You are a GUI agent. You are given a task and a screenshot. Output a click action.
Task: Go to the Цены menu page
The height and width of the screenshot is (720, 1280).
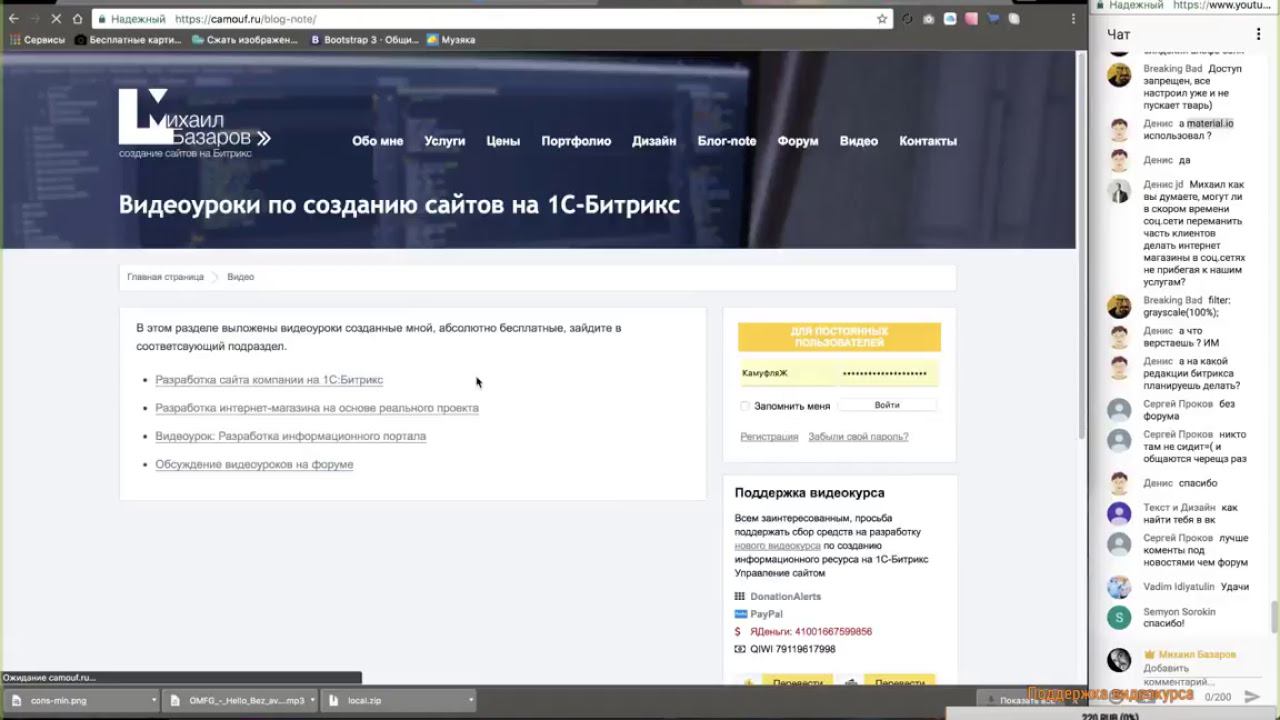pos(503,141)
